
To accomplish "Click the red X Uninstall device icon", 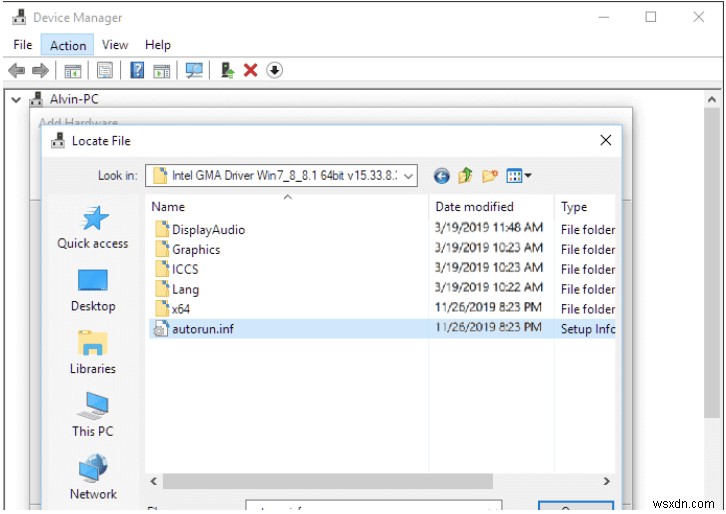I will [250, 70].
